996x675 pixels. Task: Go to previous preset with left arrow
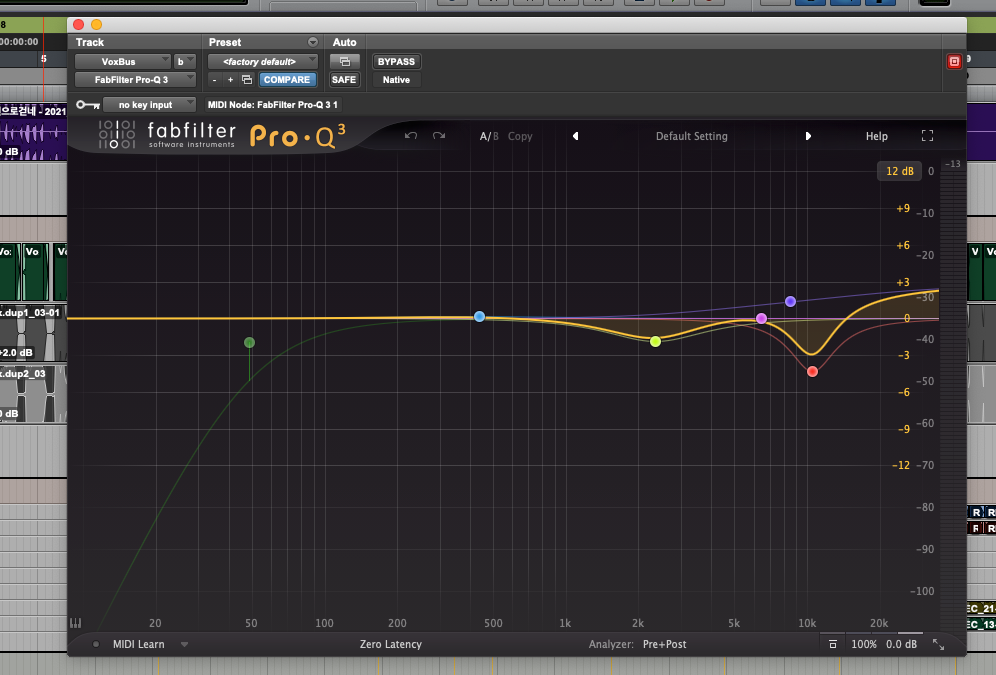tap(575, 136)
